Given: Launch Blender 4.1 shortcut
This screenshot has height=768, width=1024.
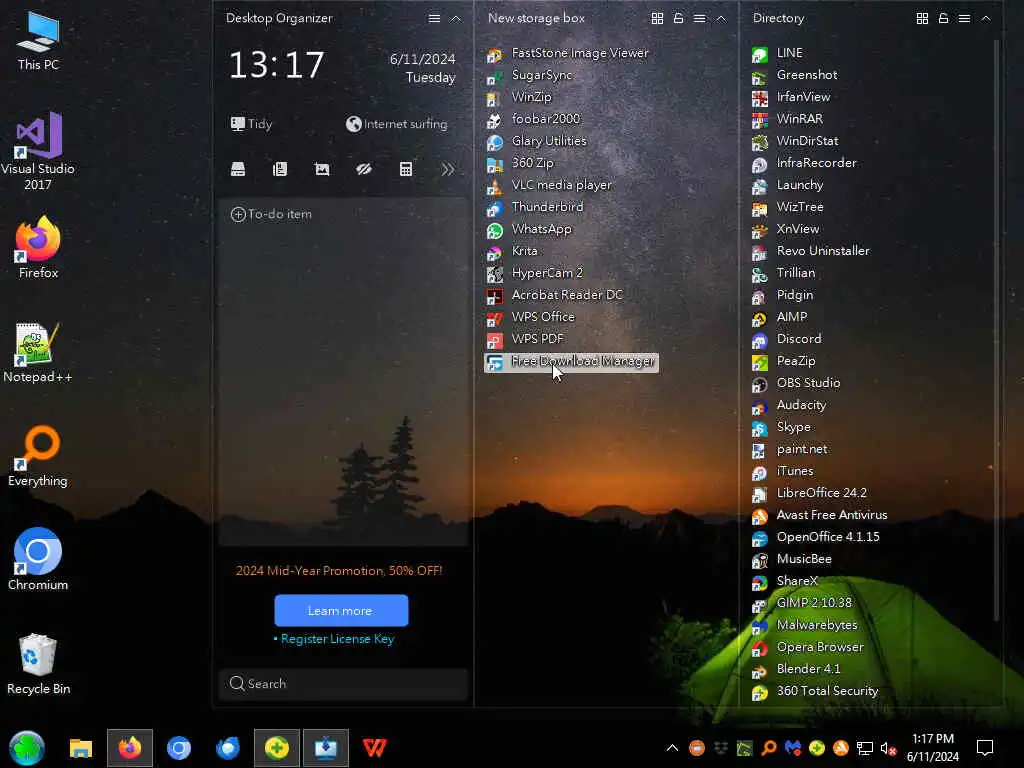Looking at the screenshot, I should (x=796, y=669).
